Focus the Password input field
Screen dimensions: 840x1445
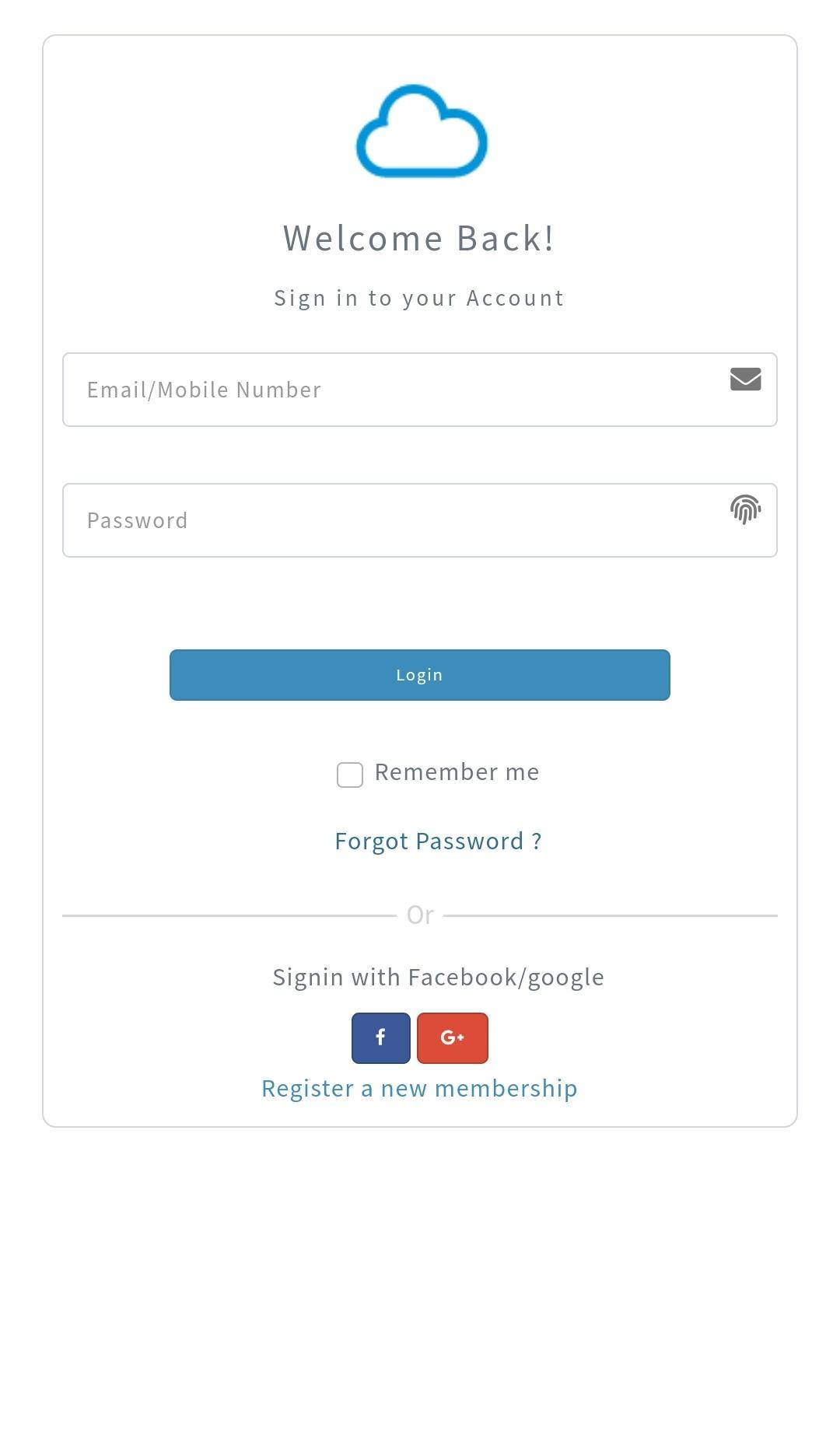[420, 520]
